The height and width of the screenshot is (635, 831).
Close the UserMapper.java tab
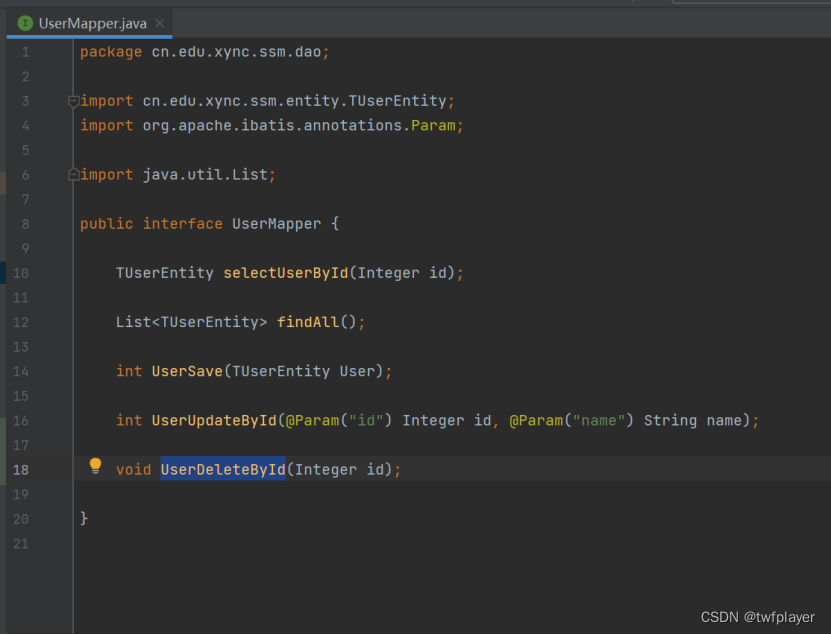(x=160, y=23)
